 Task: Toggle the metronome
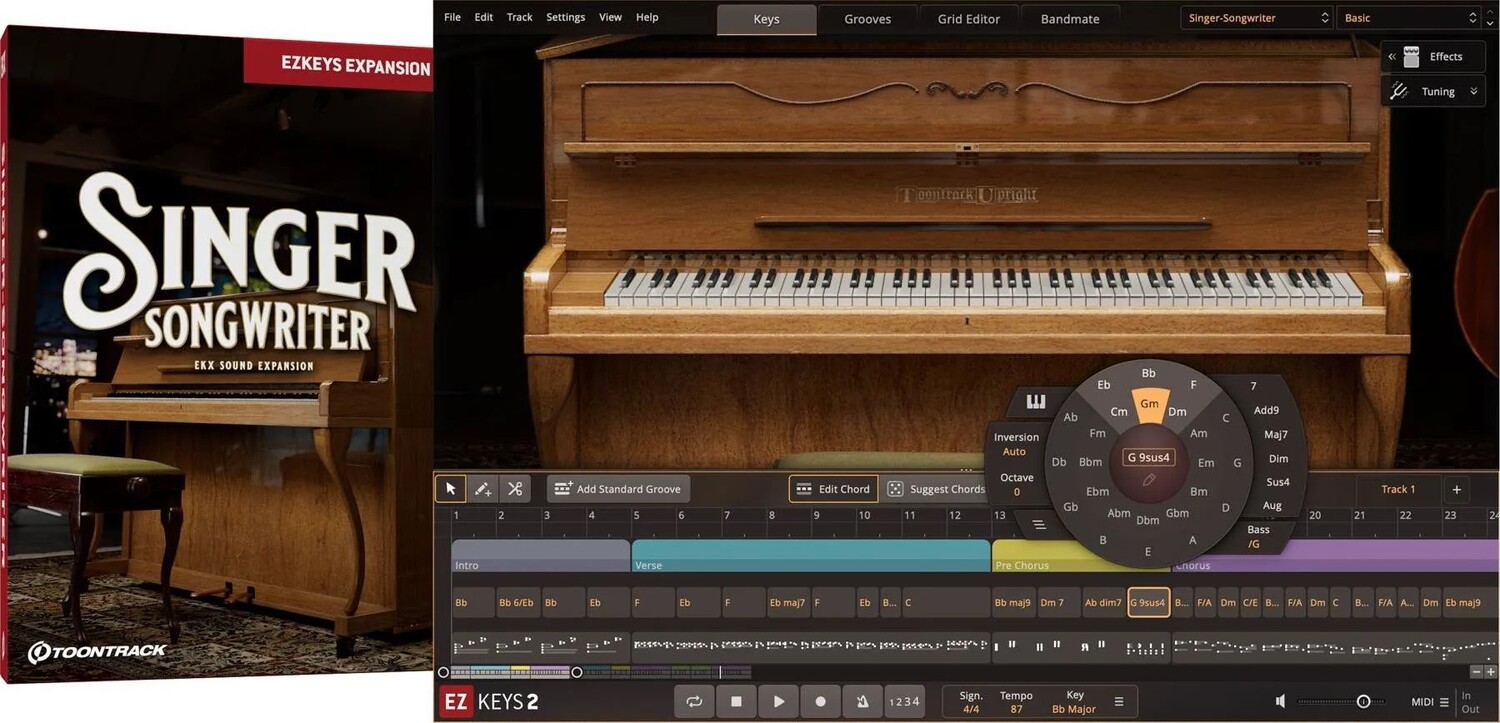[862, 702]
